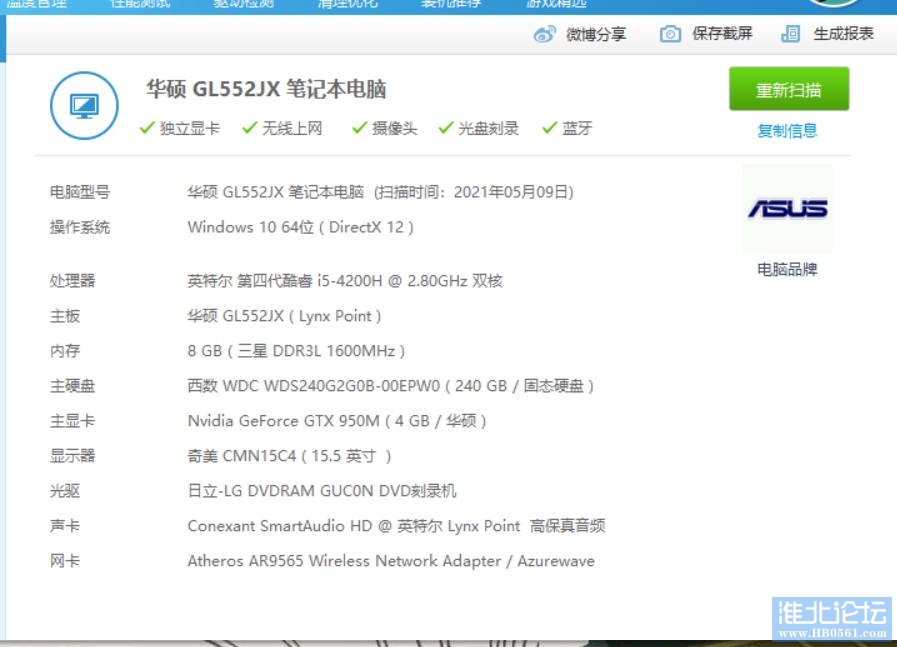This screenshot has width=897, height=647.
Task: Click the 独立显卡 checkmark feature
Action: tap(180, 128)
